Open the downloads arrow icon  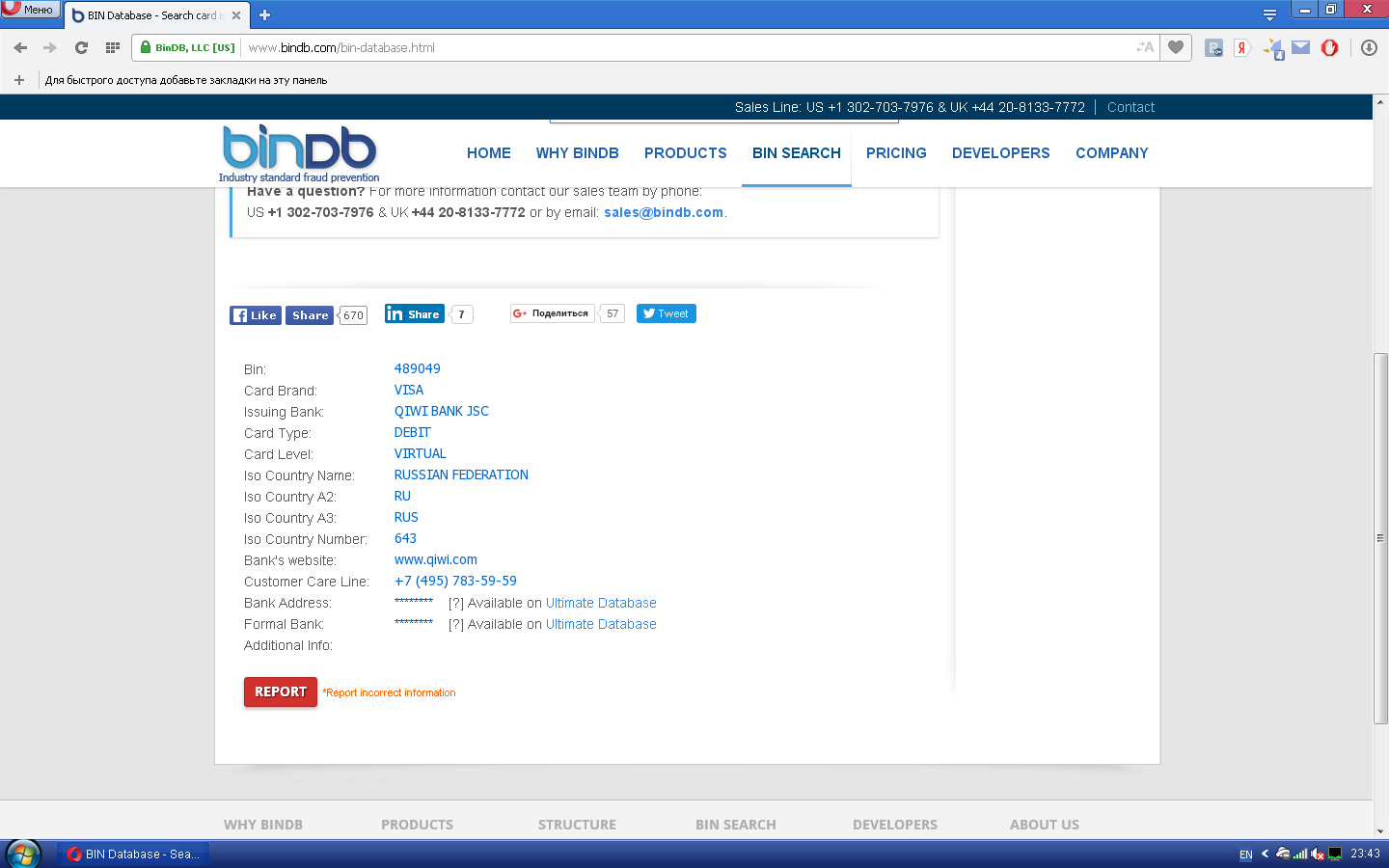coord(1369,47)
